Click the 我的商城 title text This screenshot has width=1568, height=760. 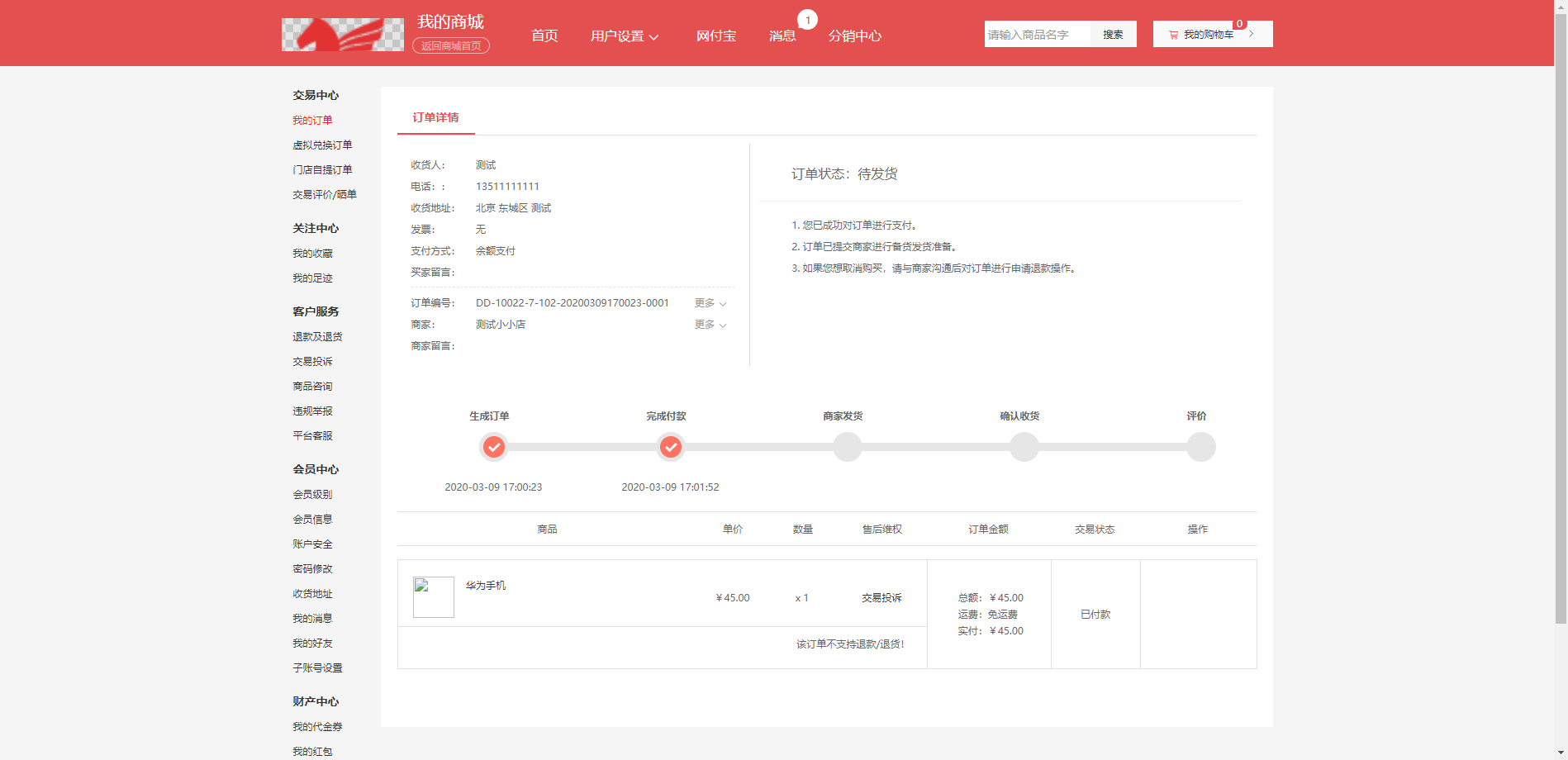point(450,22)
